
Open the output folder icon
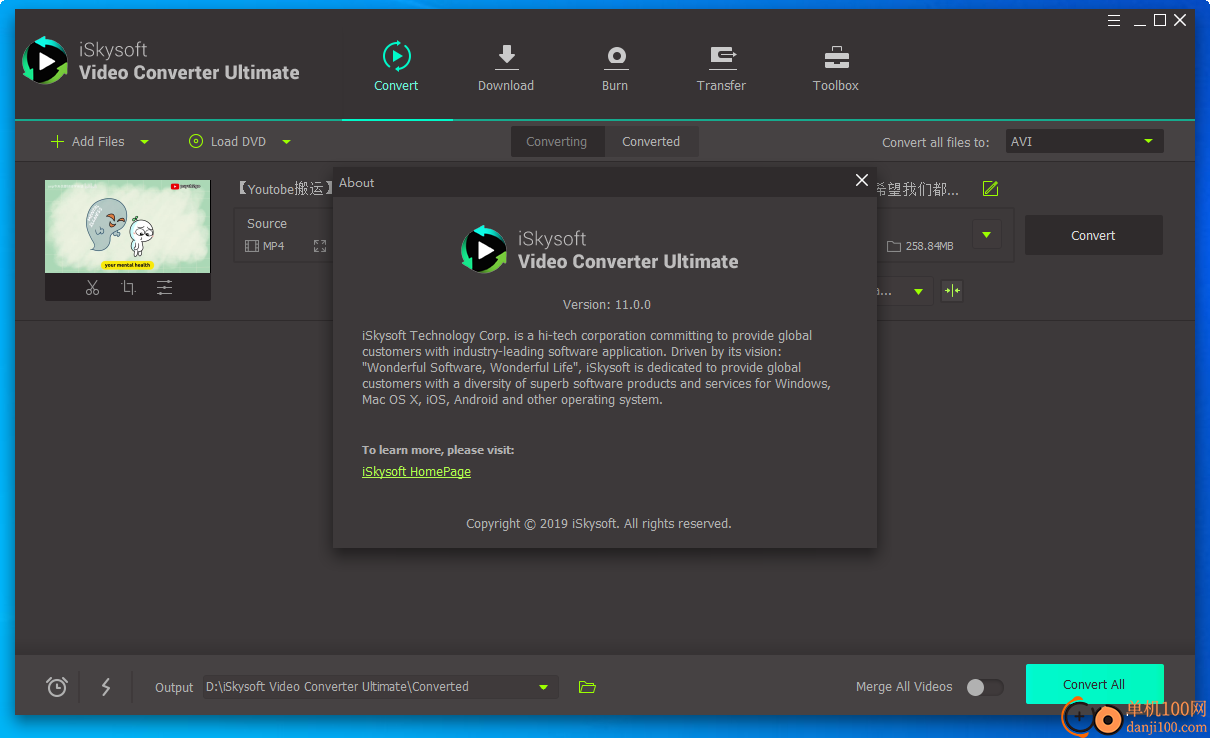(x=587, y=687)
